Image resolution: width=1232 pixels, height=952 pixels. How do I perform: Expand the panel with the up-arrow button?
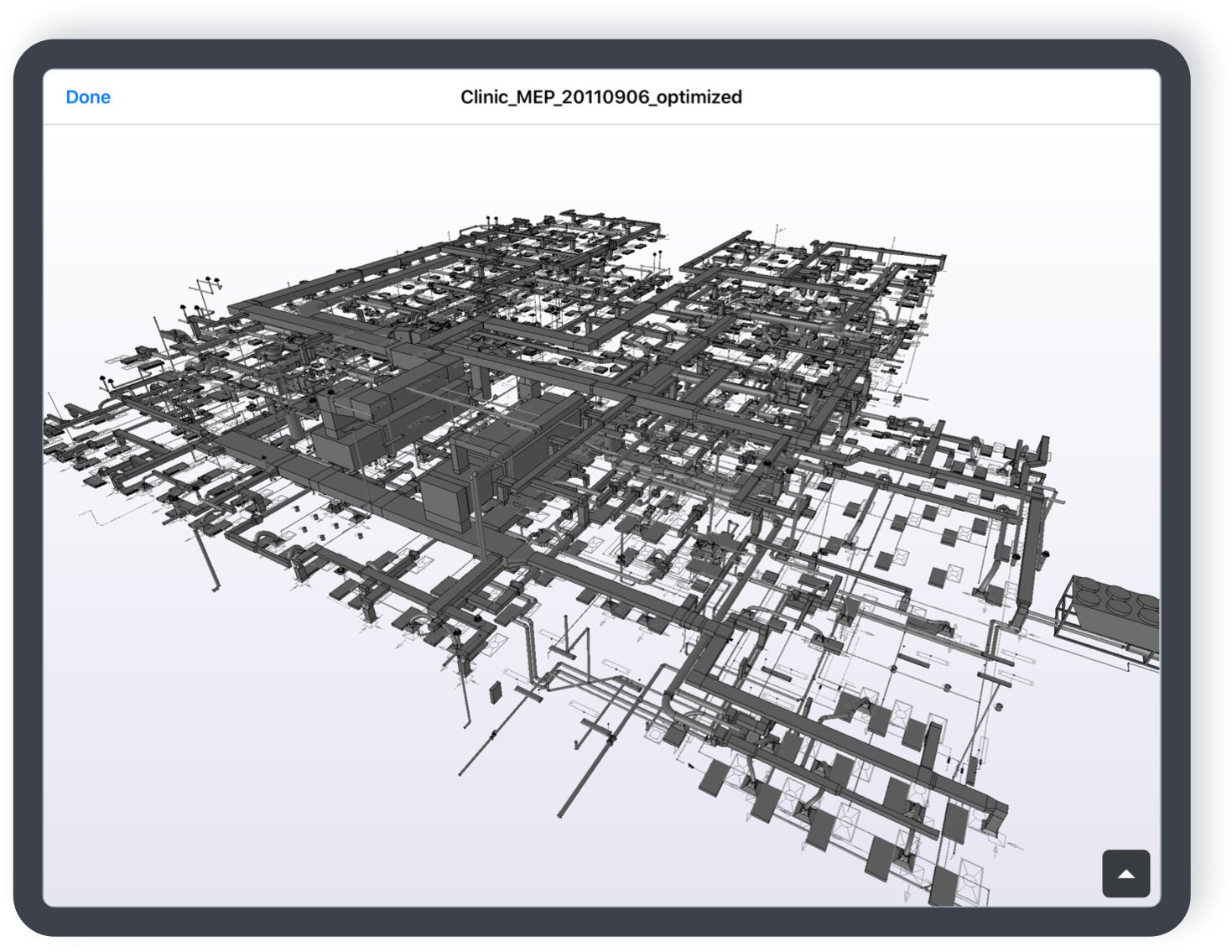(1125, 874)
